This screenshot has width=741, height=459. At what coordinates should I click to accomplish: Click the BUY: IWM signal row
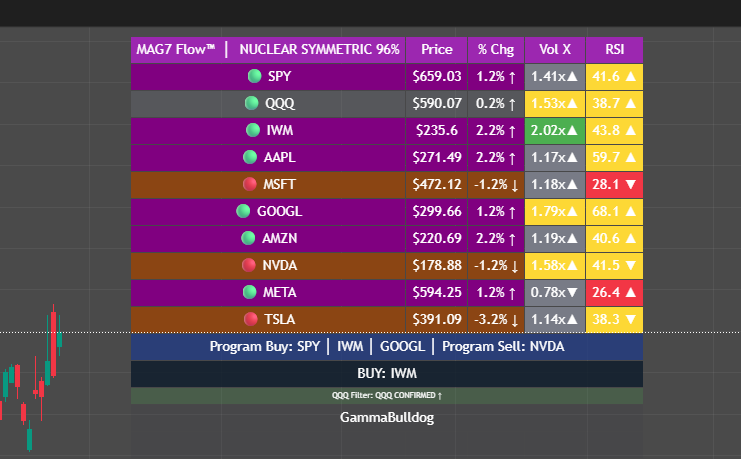click(x=387, y=373)
